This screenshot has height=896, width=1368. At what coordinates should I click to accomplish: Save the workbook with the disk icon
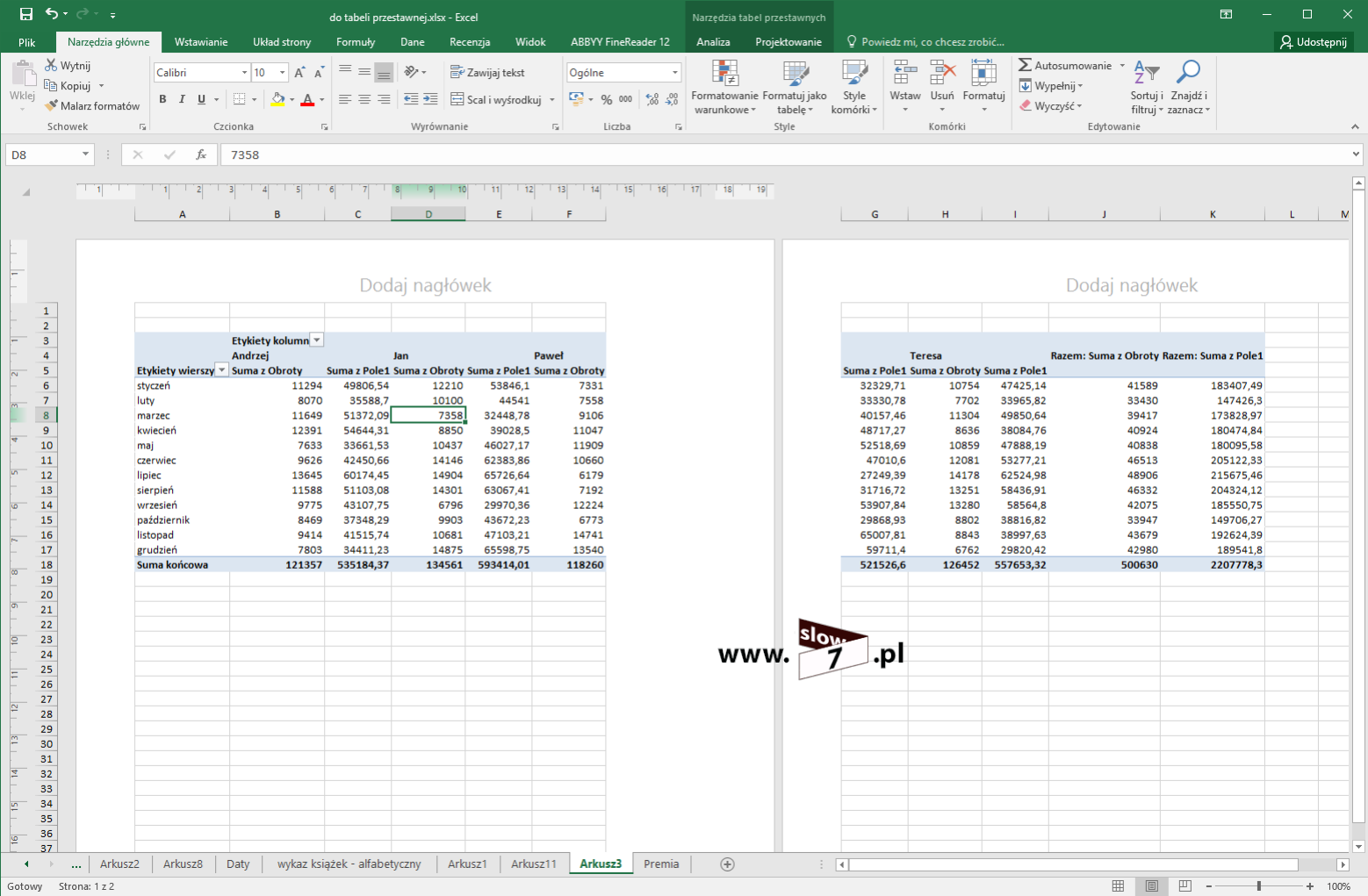[26, 14]
